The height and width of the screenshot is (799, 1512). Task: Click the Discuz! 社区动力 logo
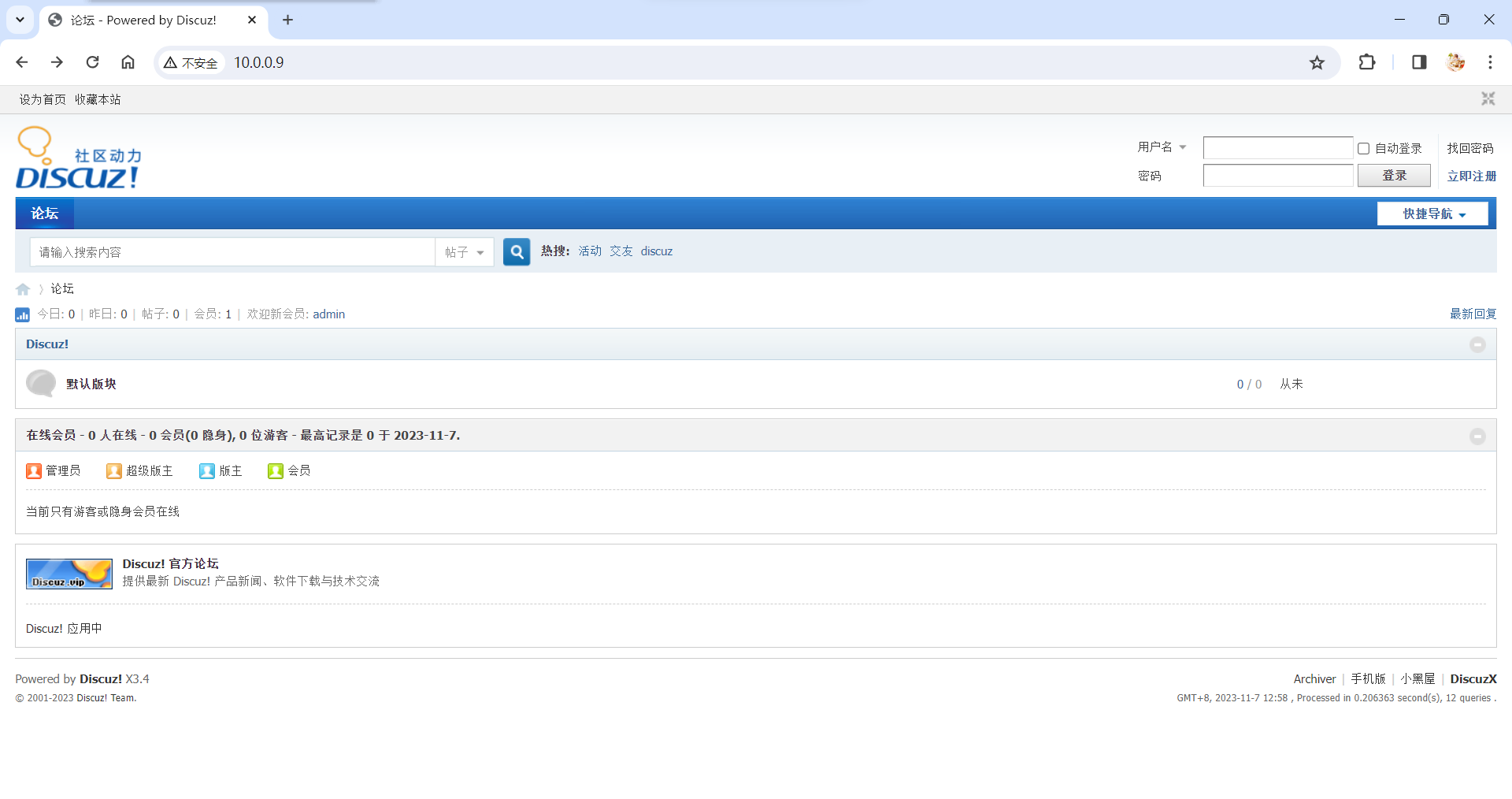[x=79, y=158]
